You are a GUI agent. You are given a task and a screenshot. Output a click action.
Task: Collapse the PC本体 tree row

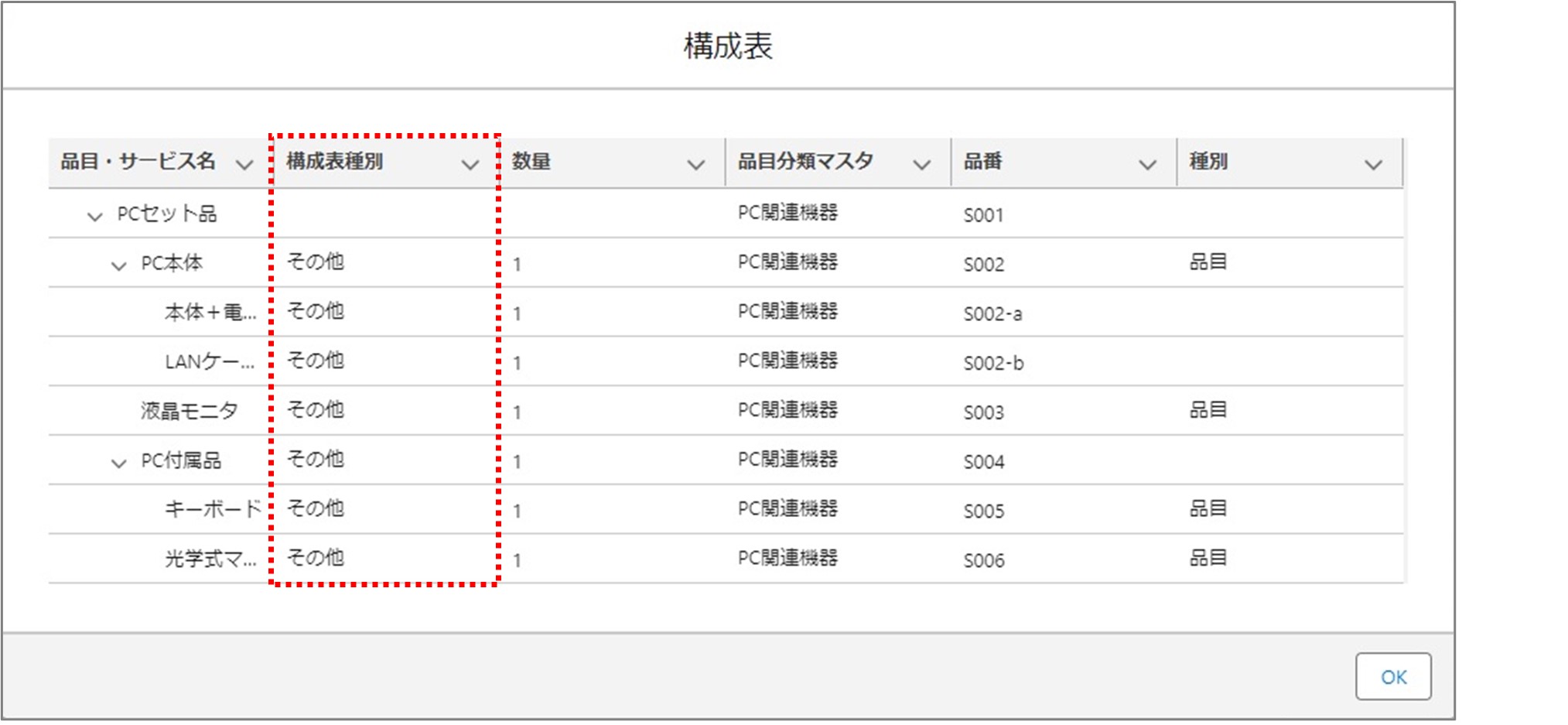(x=118, y=265)
